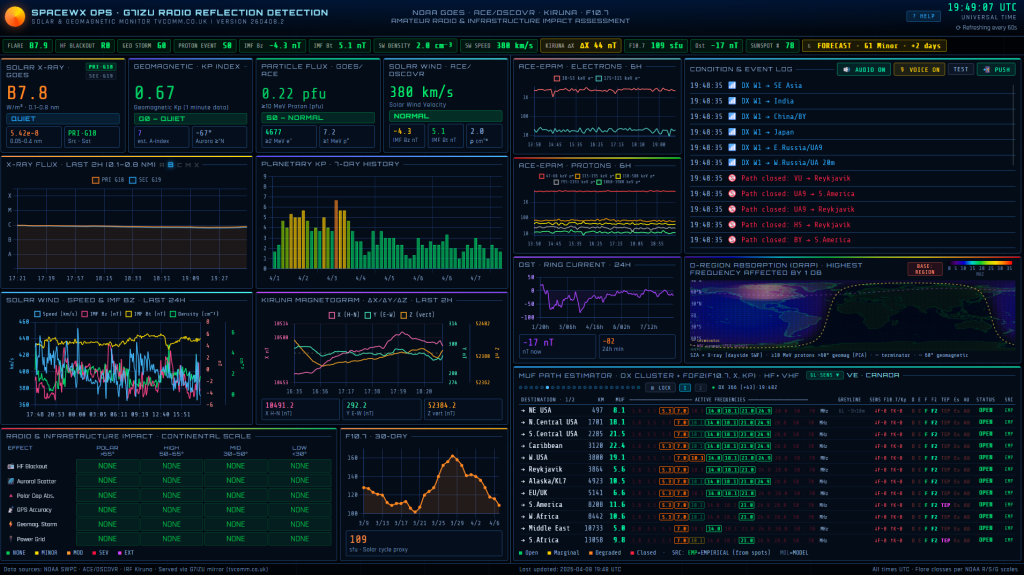The height and width of the screenshot is (575, 1024).
Task: Select the Reykjavik destination row
Action: tap(559, 468)
